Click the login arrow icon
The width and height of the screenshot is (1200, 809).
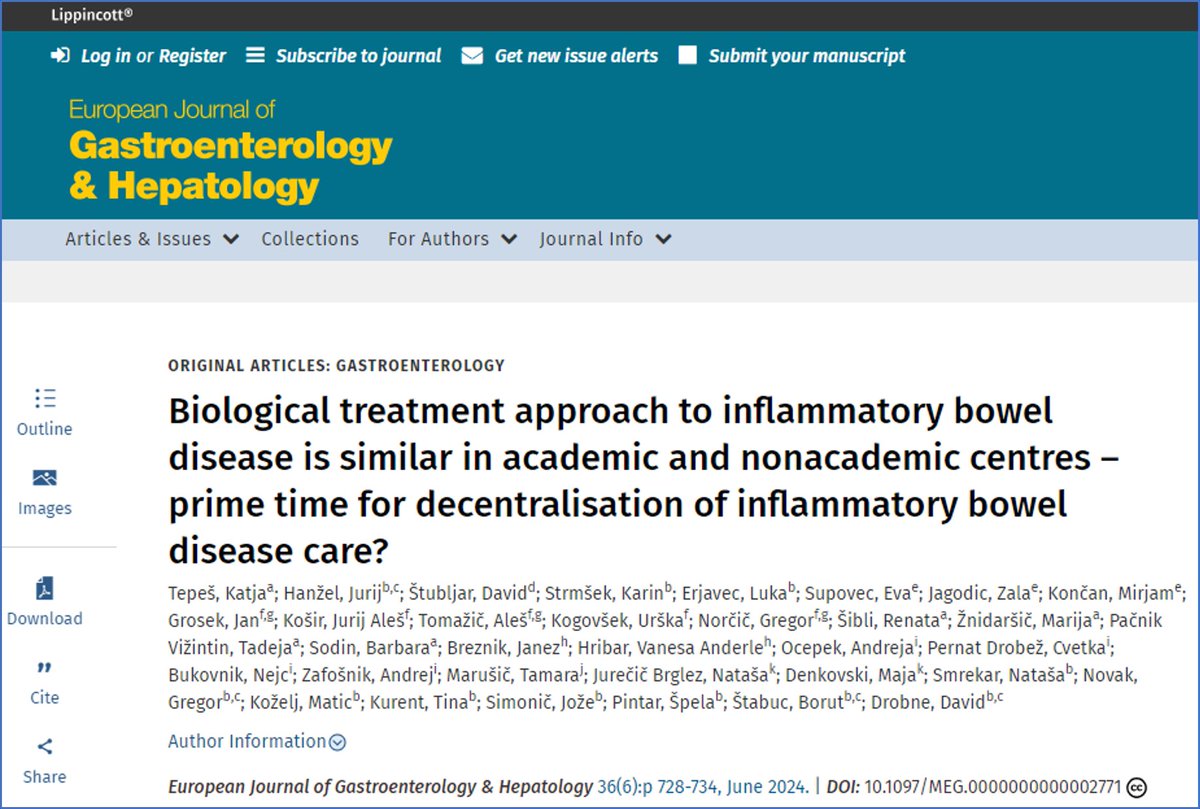(x=60, y=56)
